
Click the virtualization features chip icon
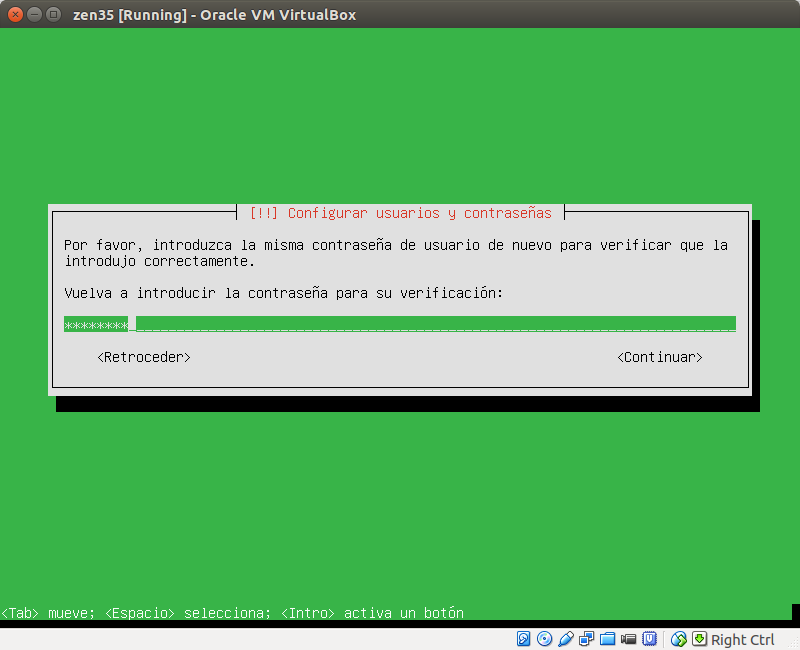[x=650, y=639]
